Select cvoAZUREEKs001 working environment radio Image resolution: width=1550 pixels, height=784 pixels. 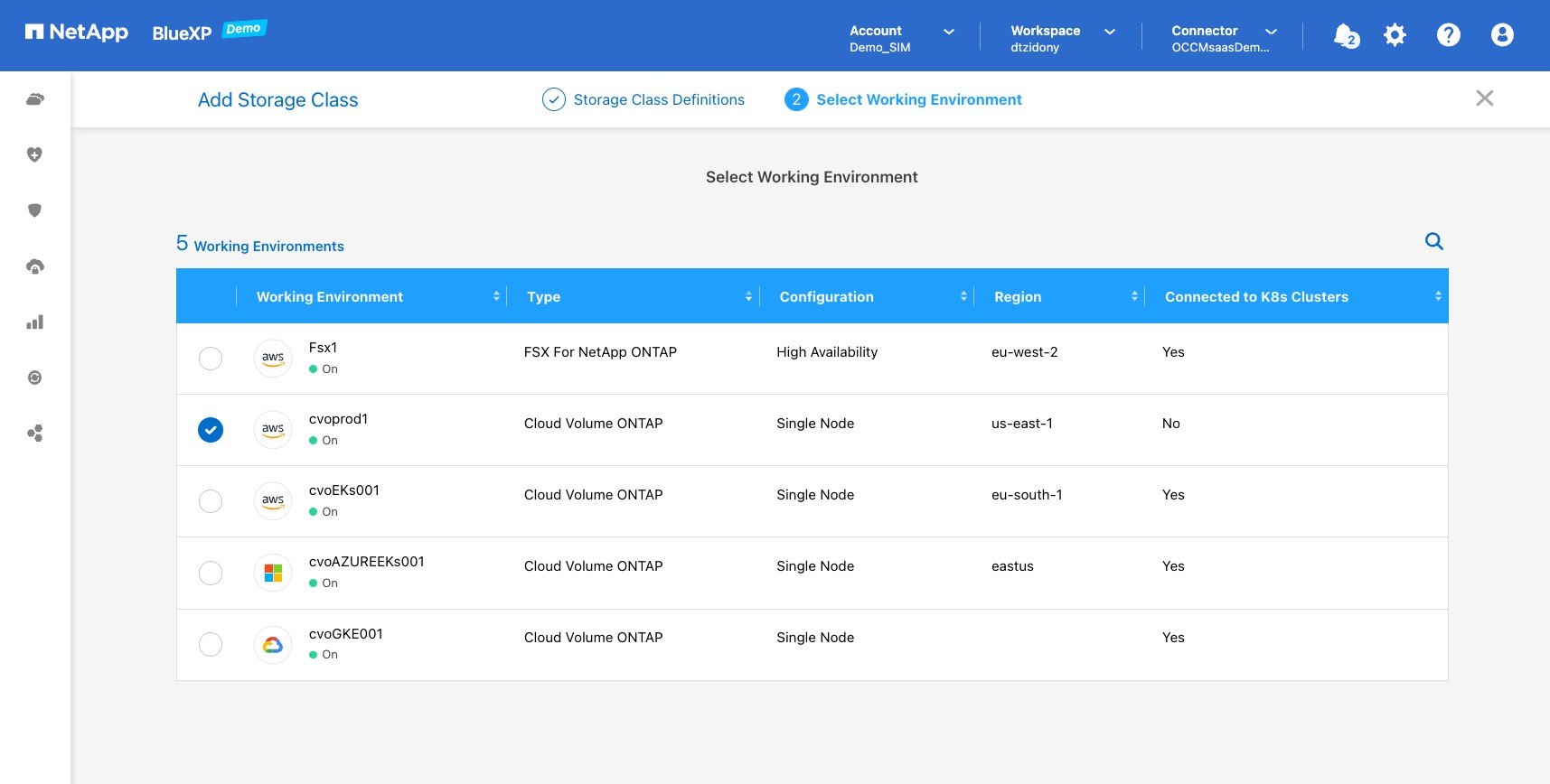coord(211,573)
